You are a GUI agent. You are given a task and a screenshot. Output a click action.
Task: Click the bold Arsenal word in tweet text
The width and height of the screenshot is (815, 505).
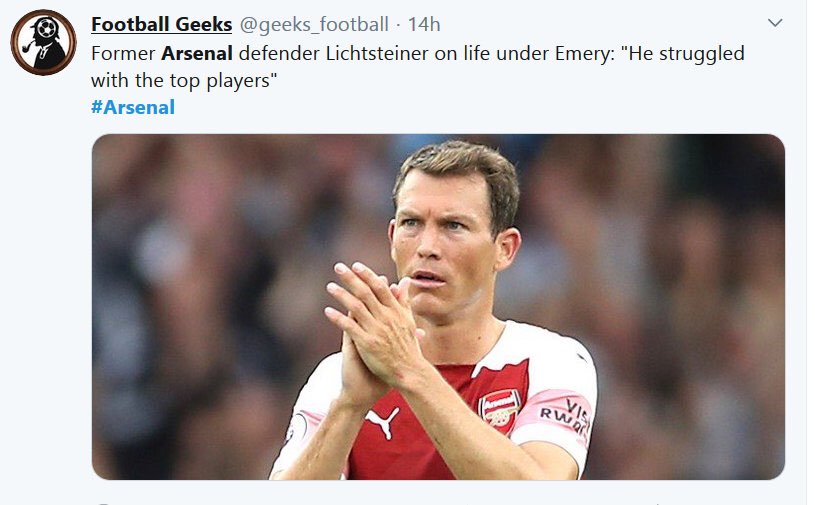point(196,53)
